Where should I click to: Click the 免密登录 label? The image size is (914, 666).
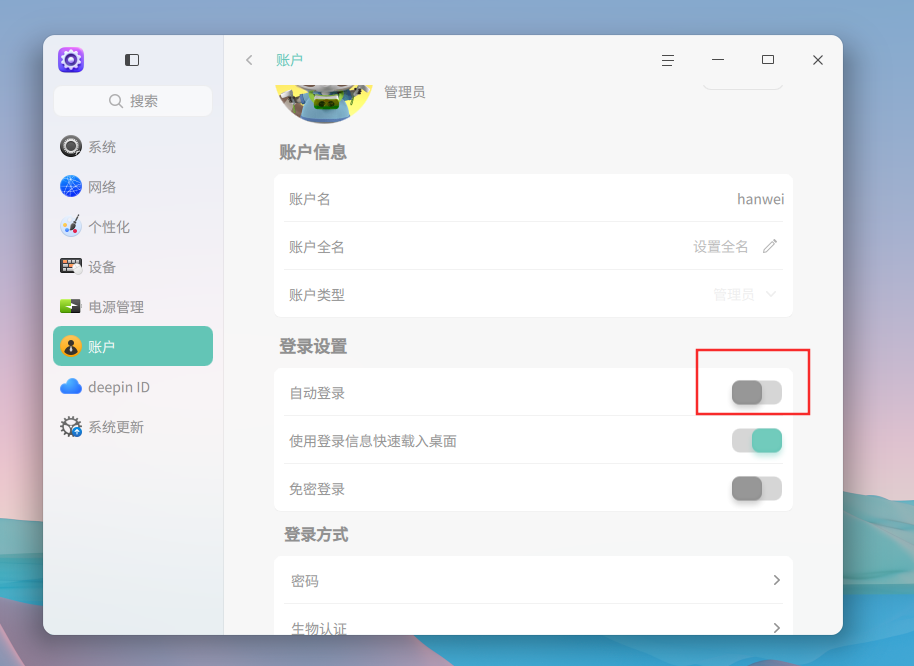(317, 488)
